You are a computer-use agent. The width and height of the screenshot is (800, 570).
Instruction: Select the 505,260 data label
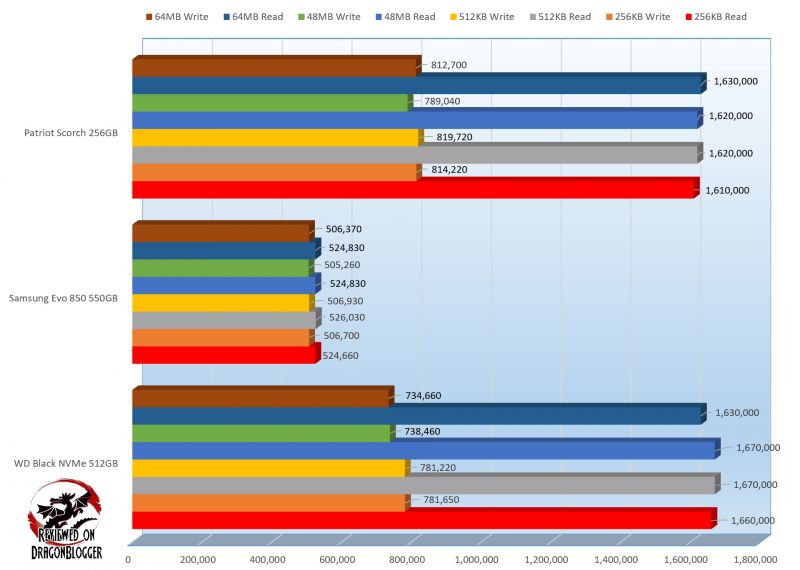click(x=342, y=265)
